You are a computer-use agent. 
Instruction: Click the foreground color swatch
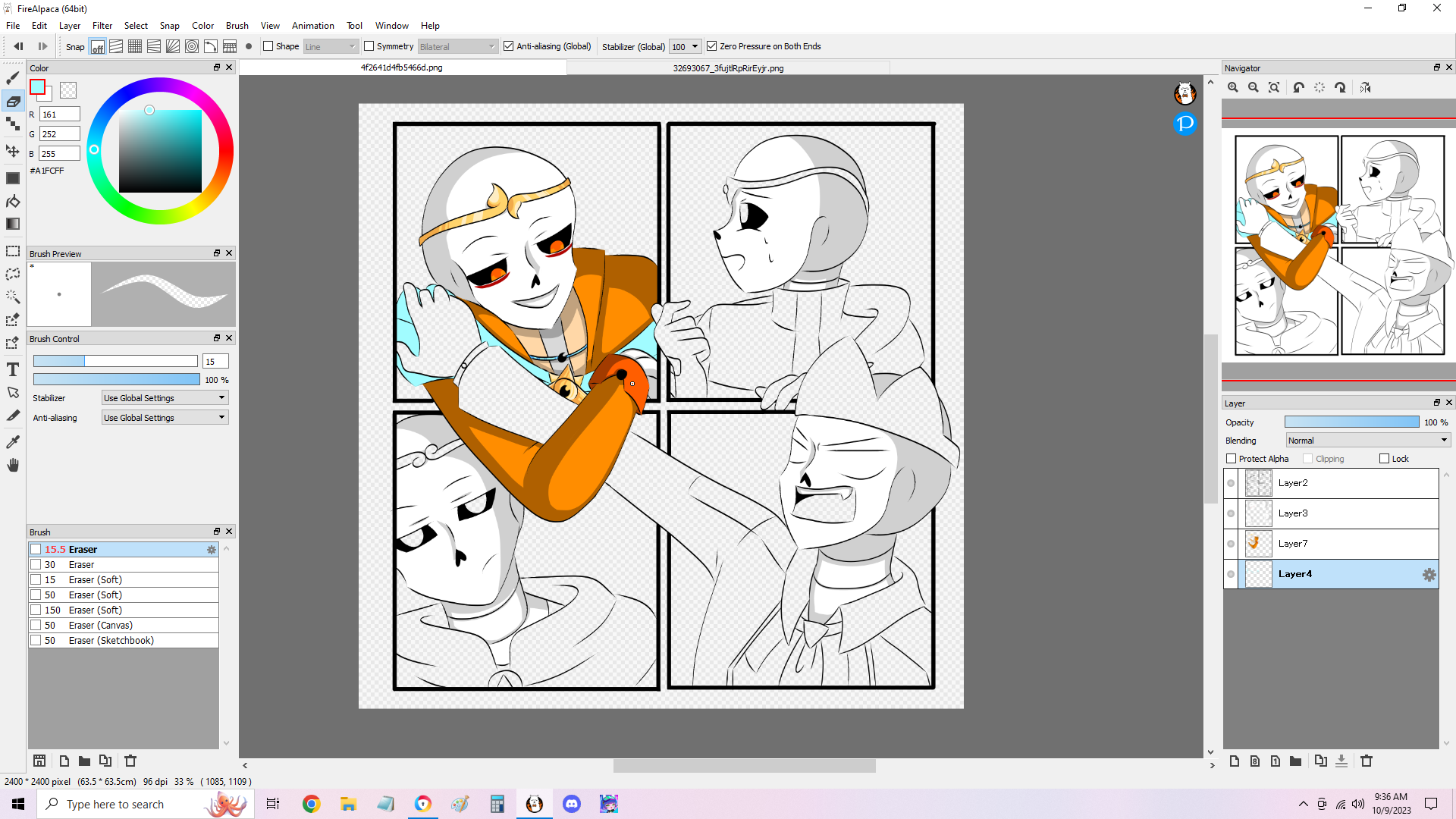(37, 87)
